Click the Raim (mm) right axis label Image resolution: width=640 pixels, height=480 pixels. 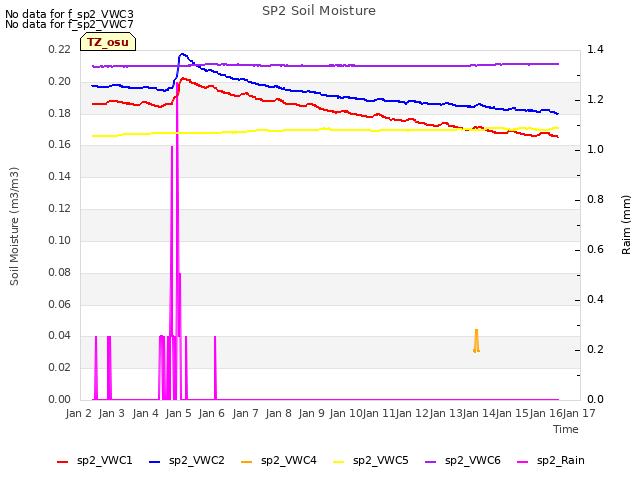626,225
